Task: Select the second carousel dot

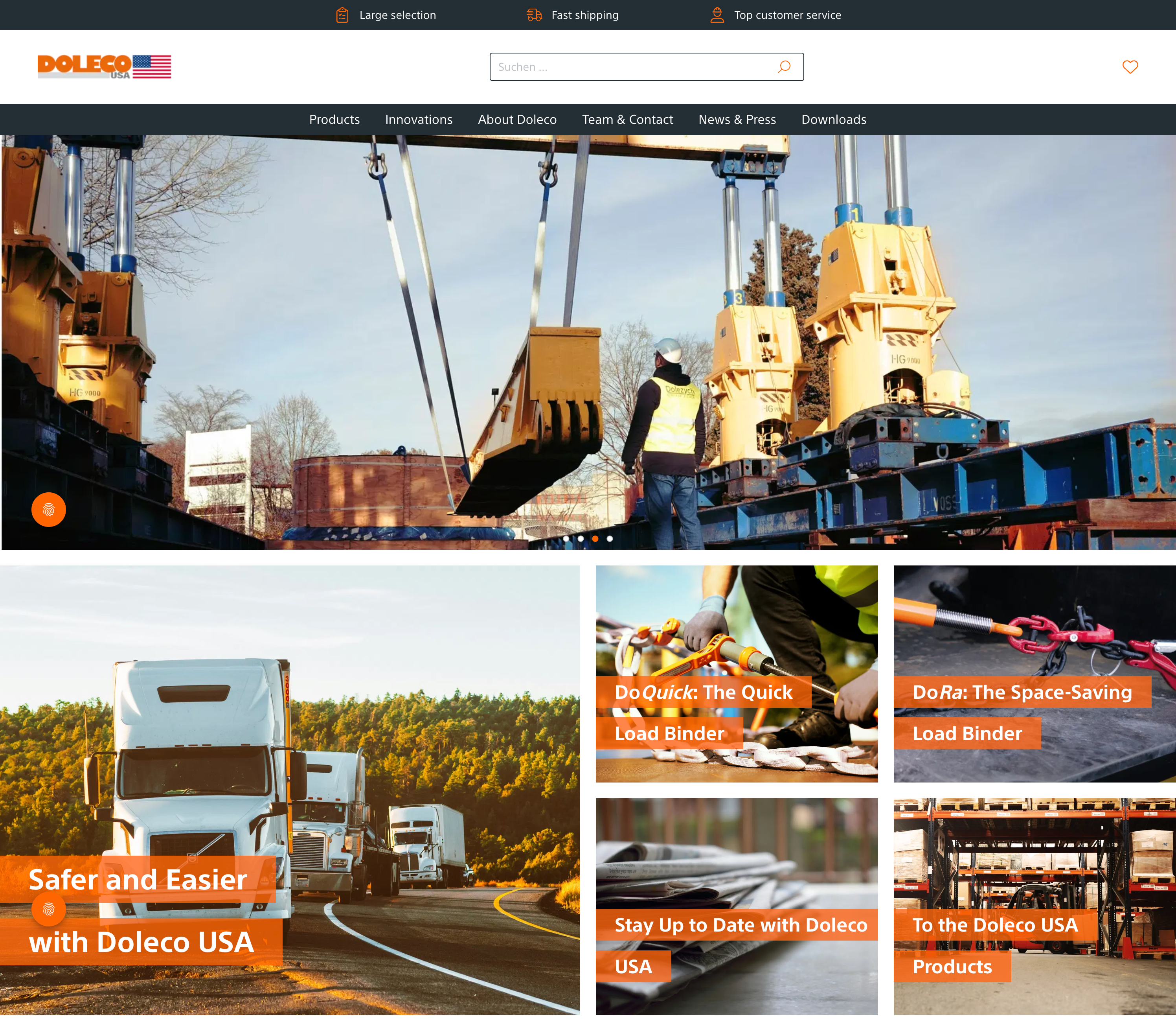Action: click(x=581, y=539)
